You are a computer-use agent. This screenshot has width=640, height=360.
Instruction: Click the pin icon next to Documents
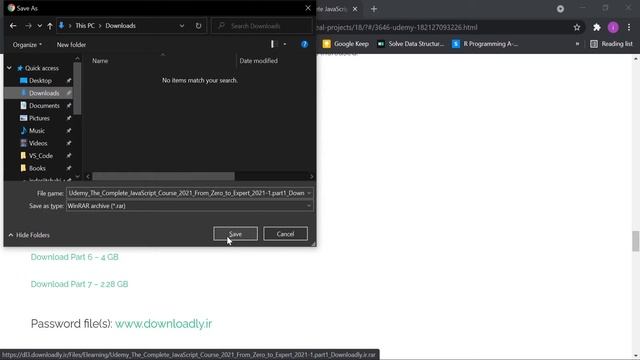[69, 106]
